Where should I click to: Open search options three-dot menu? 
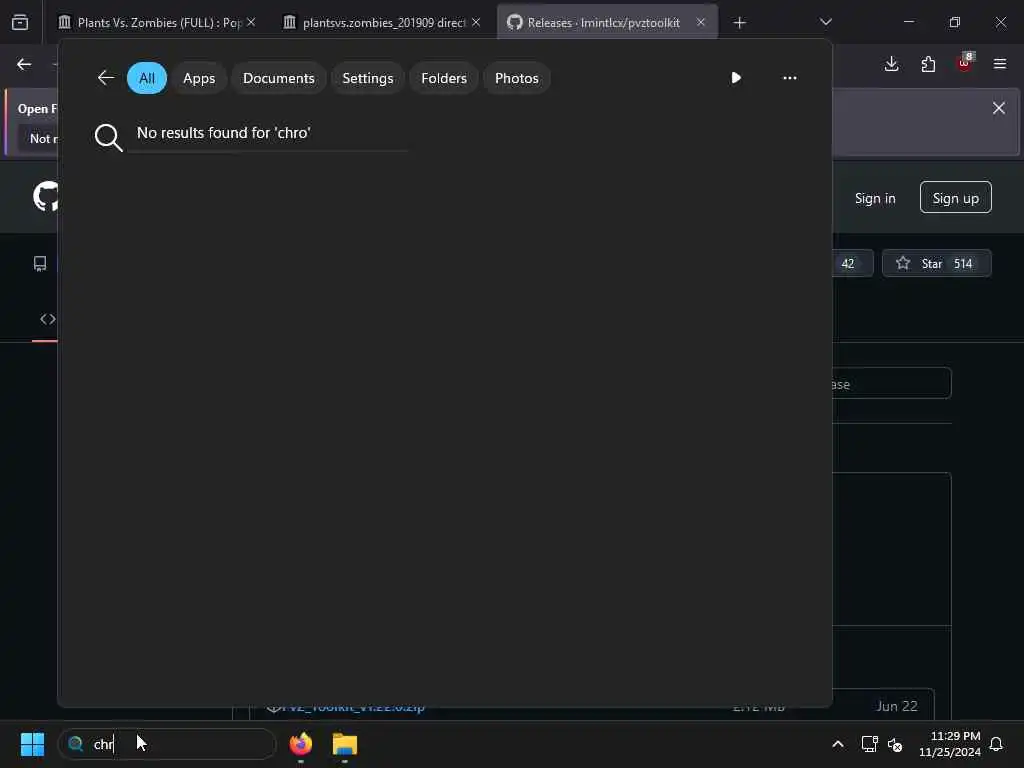[x=790, y=78]
